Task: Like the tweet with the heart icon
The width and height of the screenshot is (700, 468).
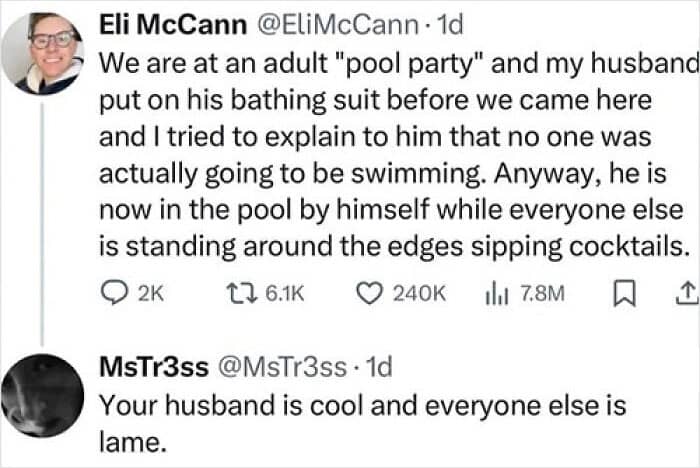Action: pyautogui.click(x=371, y=293)
